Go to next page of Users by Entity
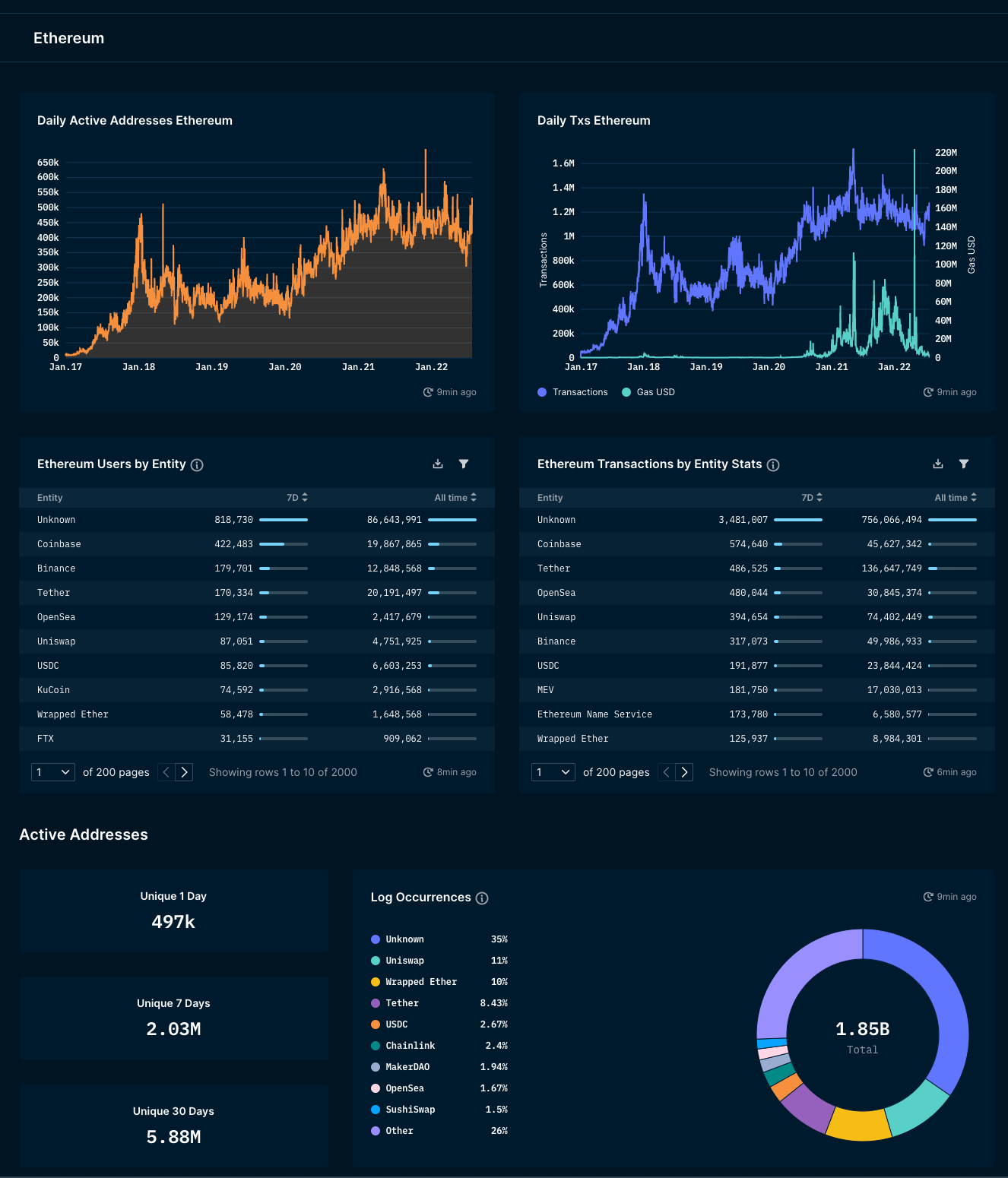The height and width of the screenshot is (1178, 1008). tap(184, 772)
